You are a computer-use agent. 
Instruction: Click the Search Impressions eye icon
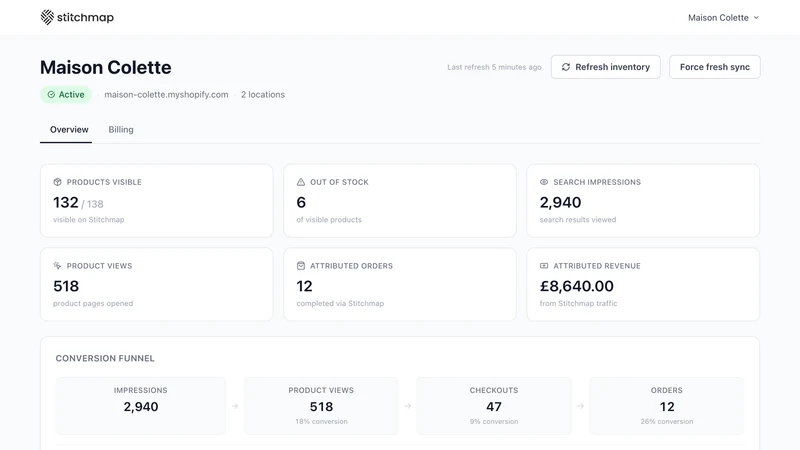544,182
